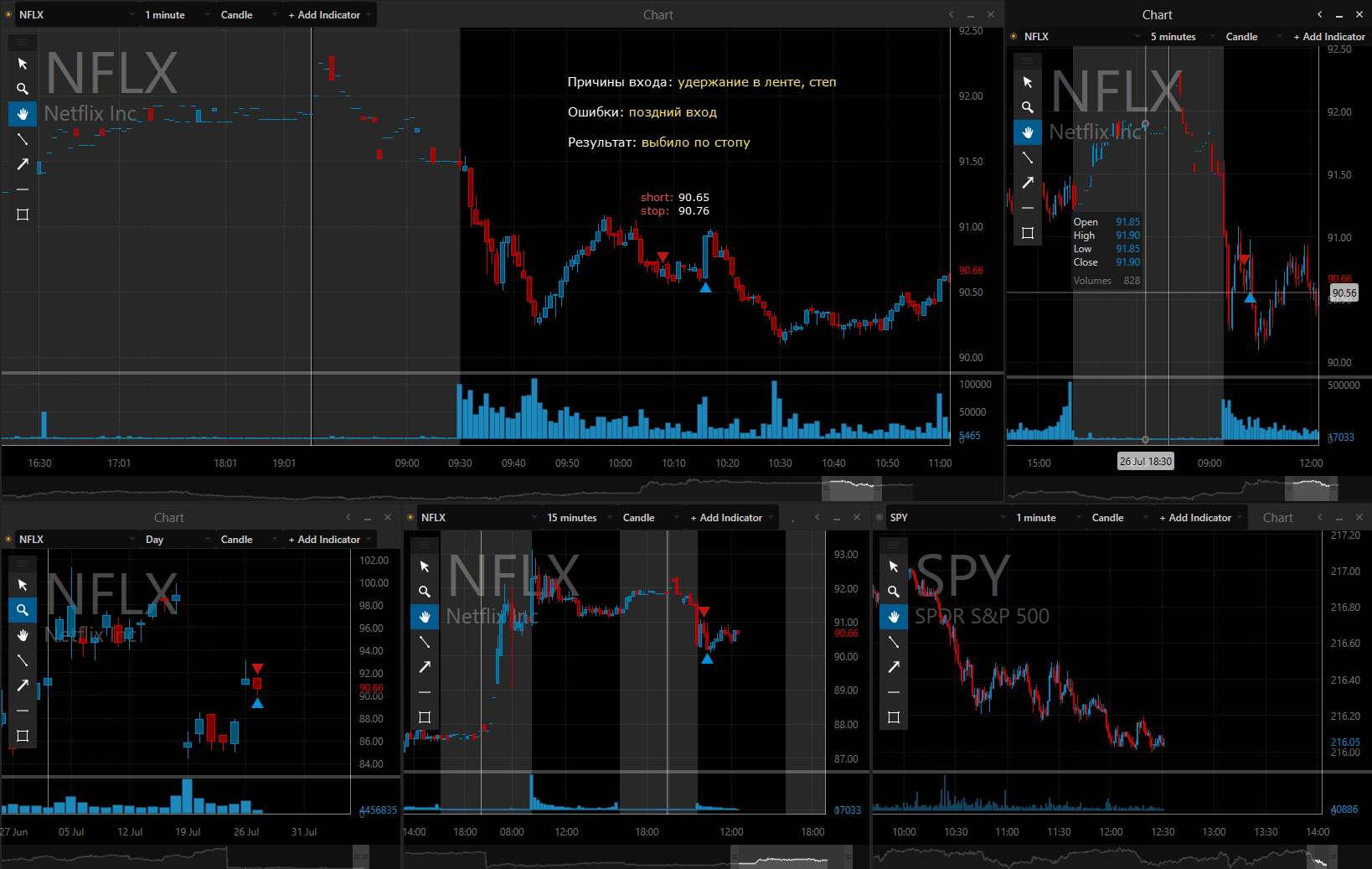This screenshot has width=1372, height=869.
Task: Click the navigator slider under NFLX 1 minute chart
Action: pos(852,489)
